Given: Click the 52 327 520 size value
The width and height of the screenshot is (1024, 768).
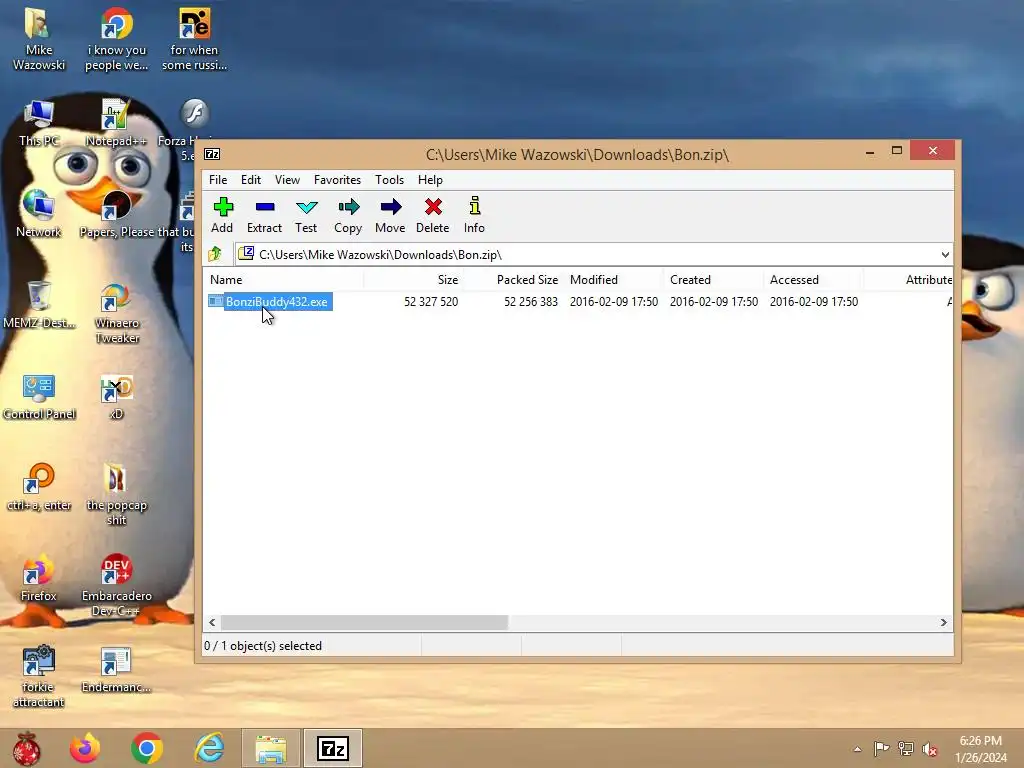Looking at the screenshot, I should 431,302.
